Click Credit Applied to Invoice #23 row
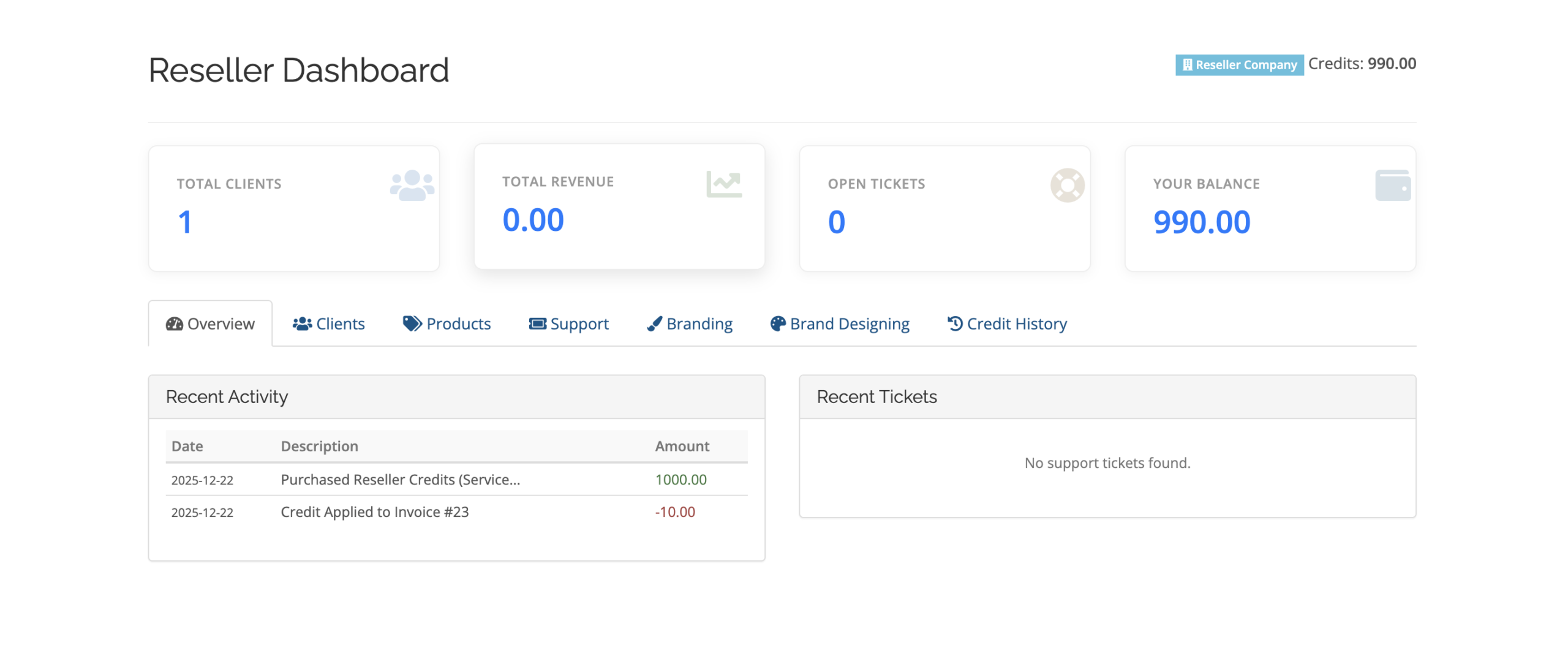The width and height of the screenshot is (1568, 670). click(x=374, y=512)
